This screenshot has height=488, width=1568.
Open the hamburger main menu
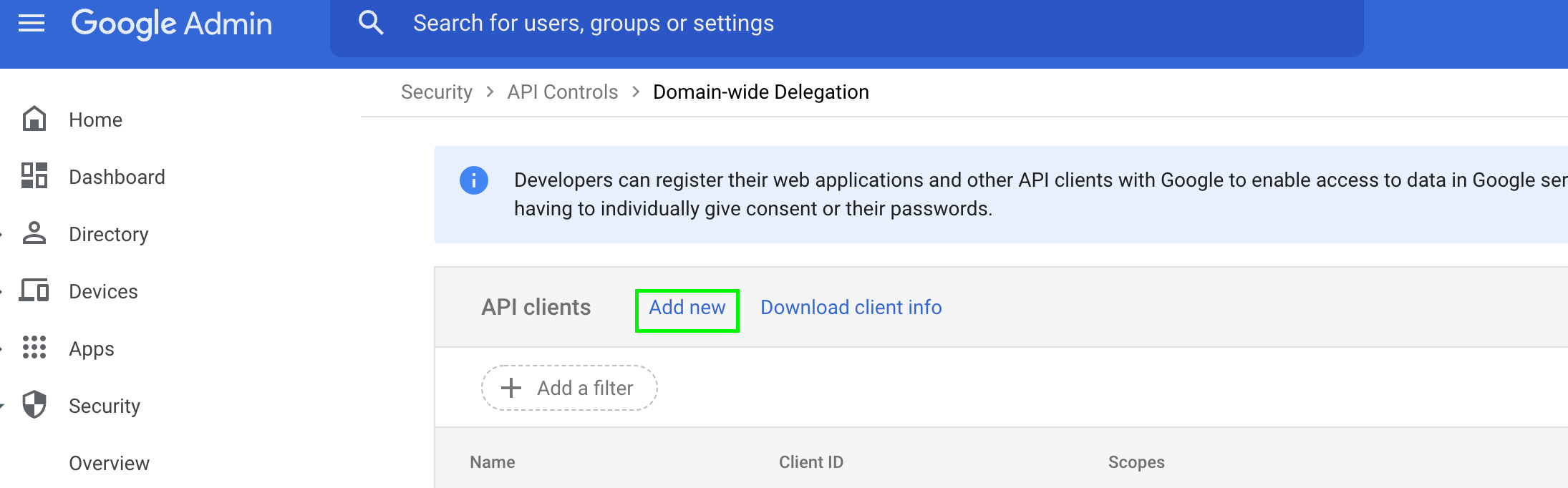pos(32,24)
